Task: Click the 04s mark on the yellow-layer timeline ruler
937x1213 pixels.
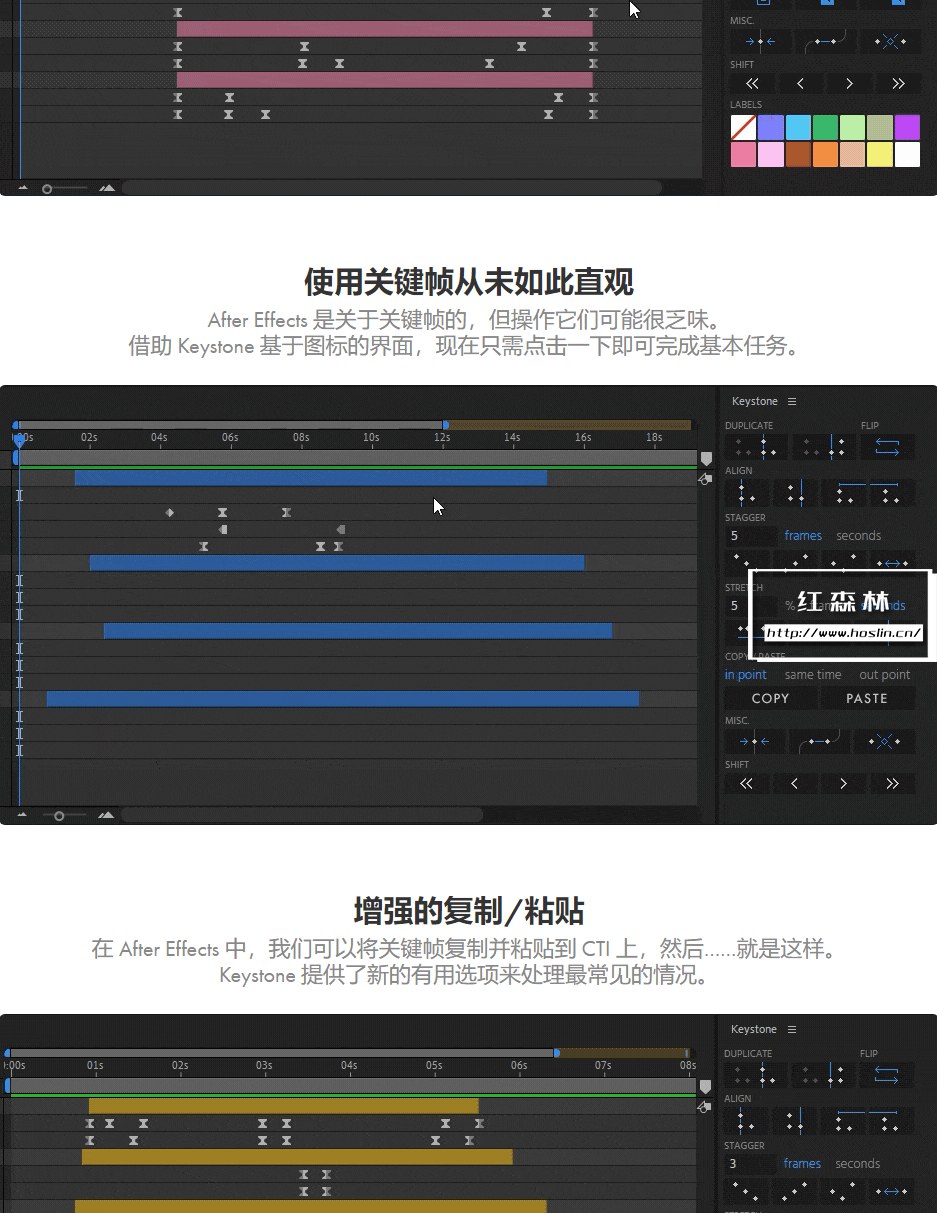Action: point(348,1065)
